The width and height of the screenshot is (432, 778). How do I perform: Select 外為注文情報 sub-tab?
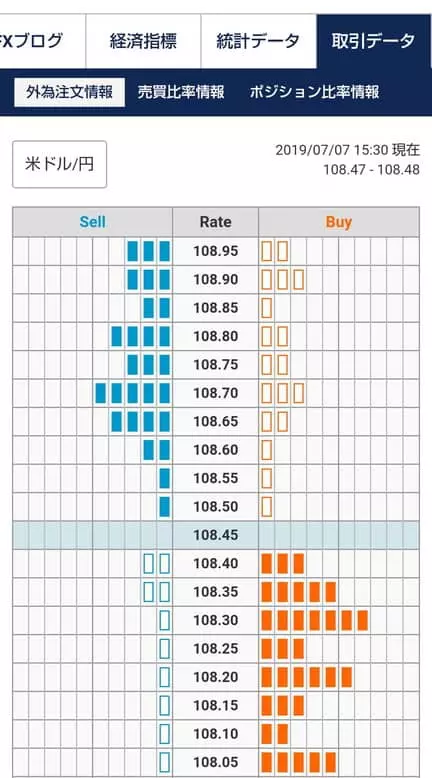click(x=69, y=92)
